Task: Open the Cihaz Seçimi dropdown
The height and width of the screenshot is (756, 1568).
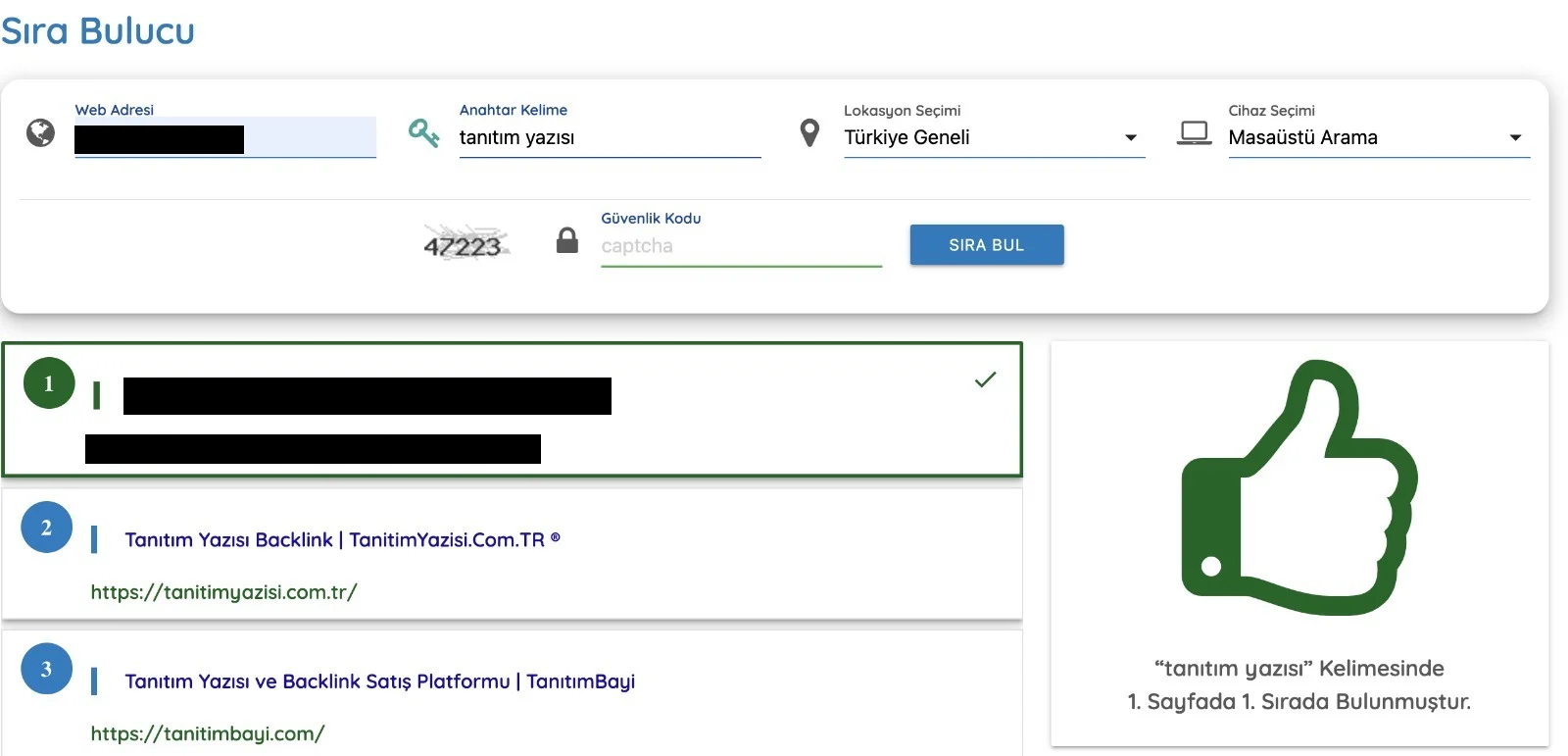Action: click(1379, 137)
